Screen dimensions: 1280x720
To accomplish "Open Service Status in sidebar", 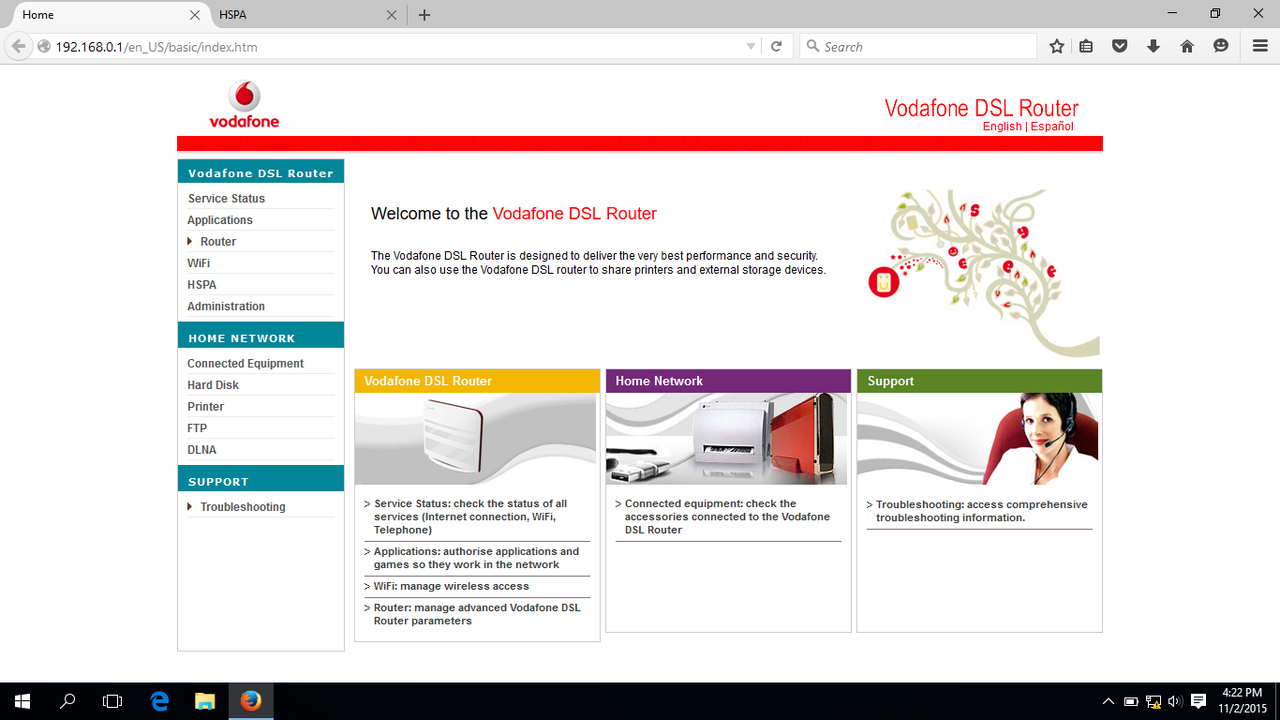I will pyautogui.click(x=226, y=198).
